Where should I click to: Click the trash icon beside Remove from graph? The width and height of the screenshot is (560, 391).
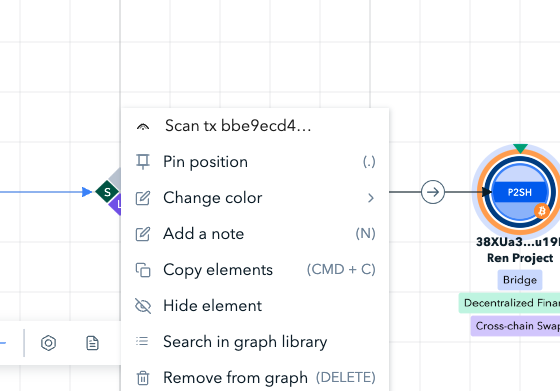[143, 378]
